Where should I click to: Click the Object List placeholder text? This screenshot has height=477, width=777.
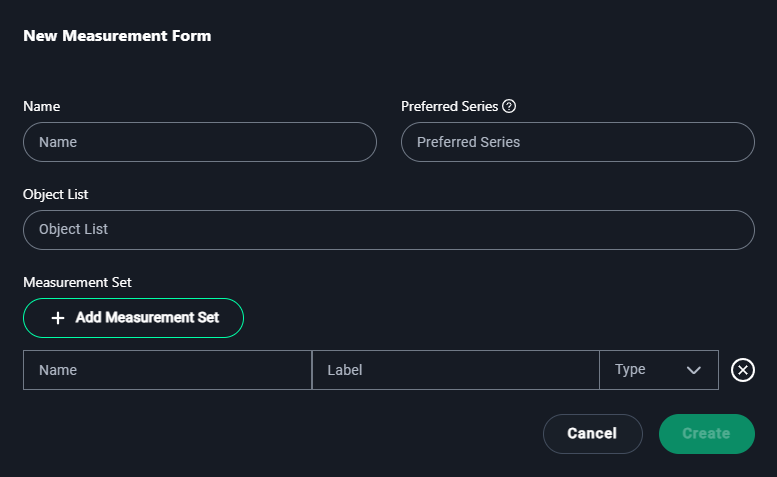73,229
